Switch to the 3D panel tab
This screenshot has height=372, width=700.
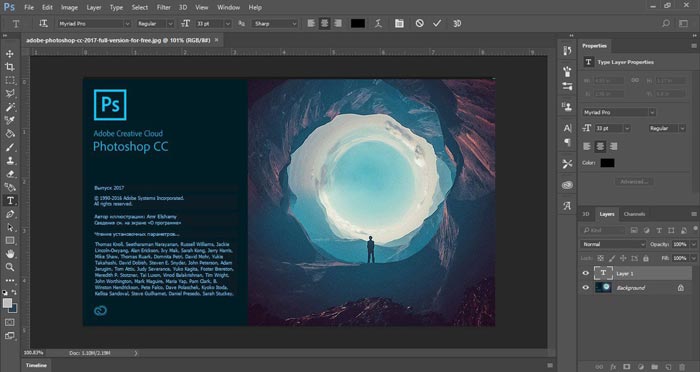point(585,214)
